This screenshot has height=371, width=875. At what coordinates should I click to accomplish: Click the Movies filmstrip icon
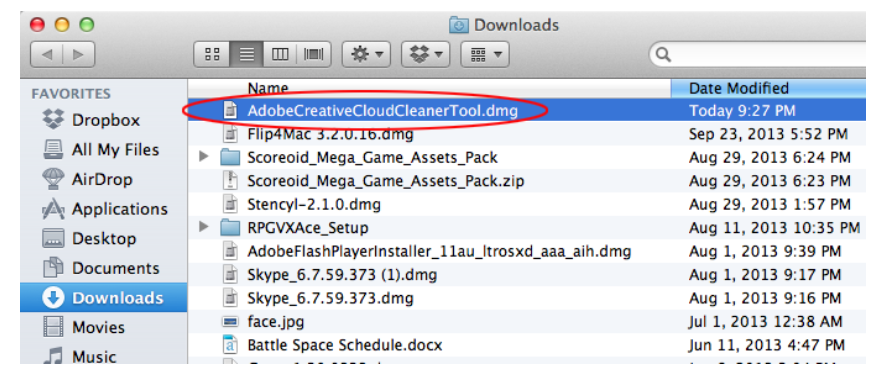[53, 327]
